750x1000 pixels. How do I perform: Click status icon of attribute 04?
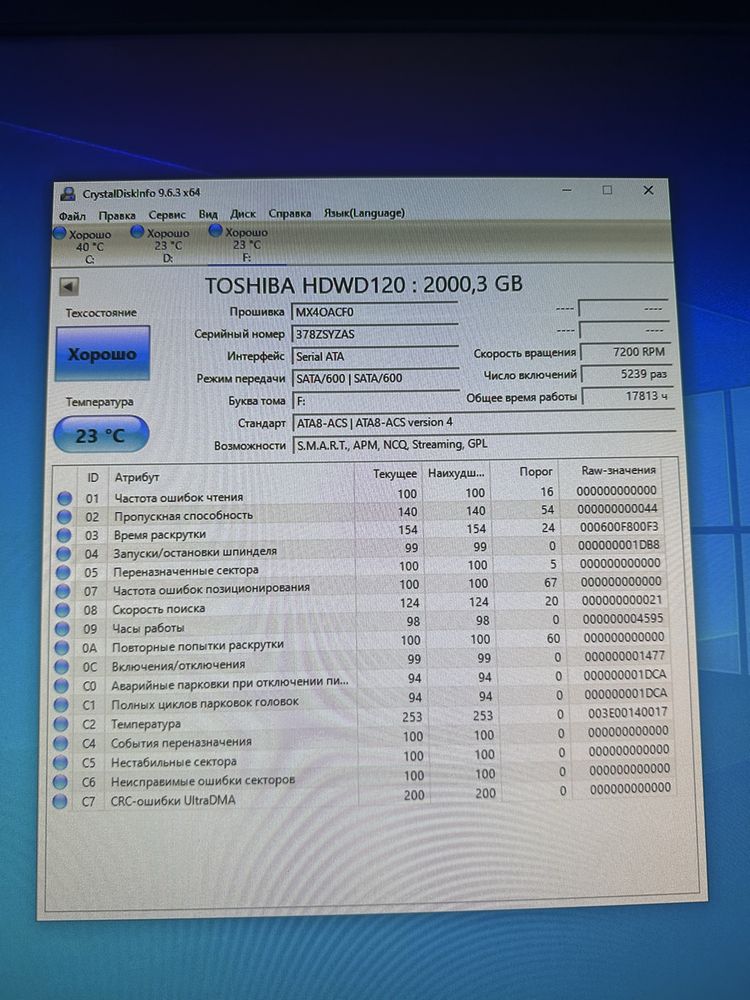click(64, 554)
